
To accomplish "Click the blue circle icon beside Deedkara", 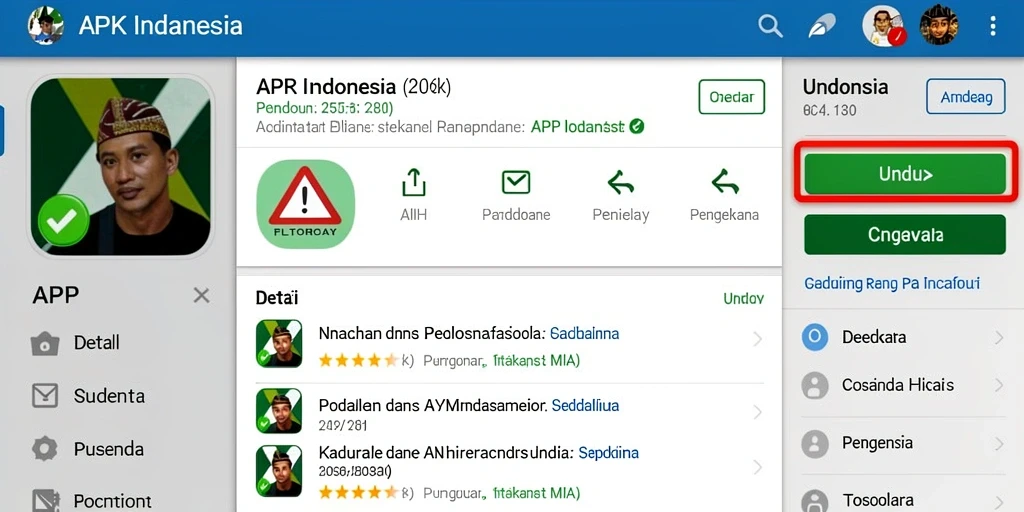I will point(814,337).
